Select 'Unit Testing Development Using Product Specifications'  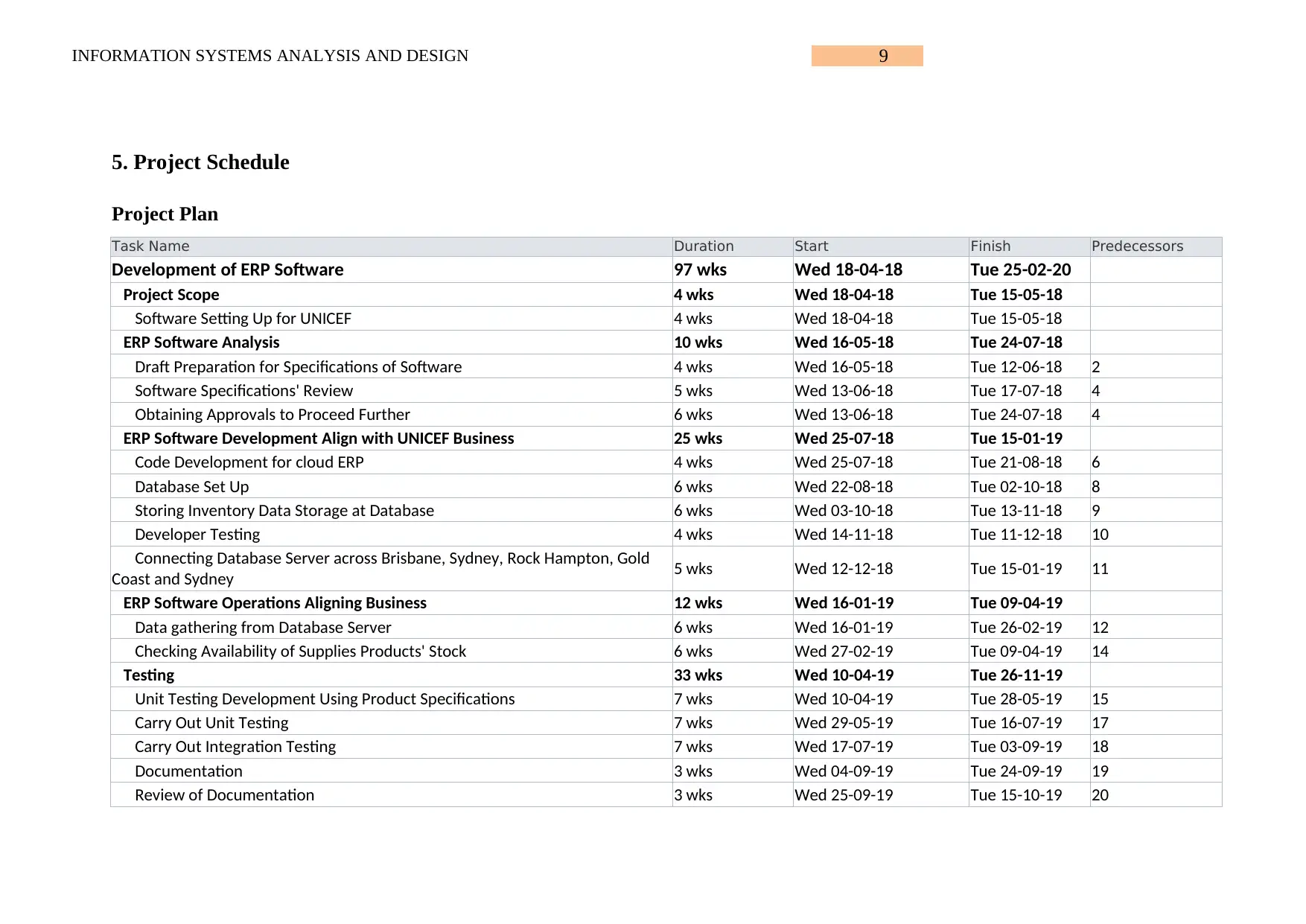pos(325,699)
